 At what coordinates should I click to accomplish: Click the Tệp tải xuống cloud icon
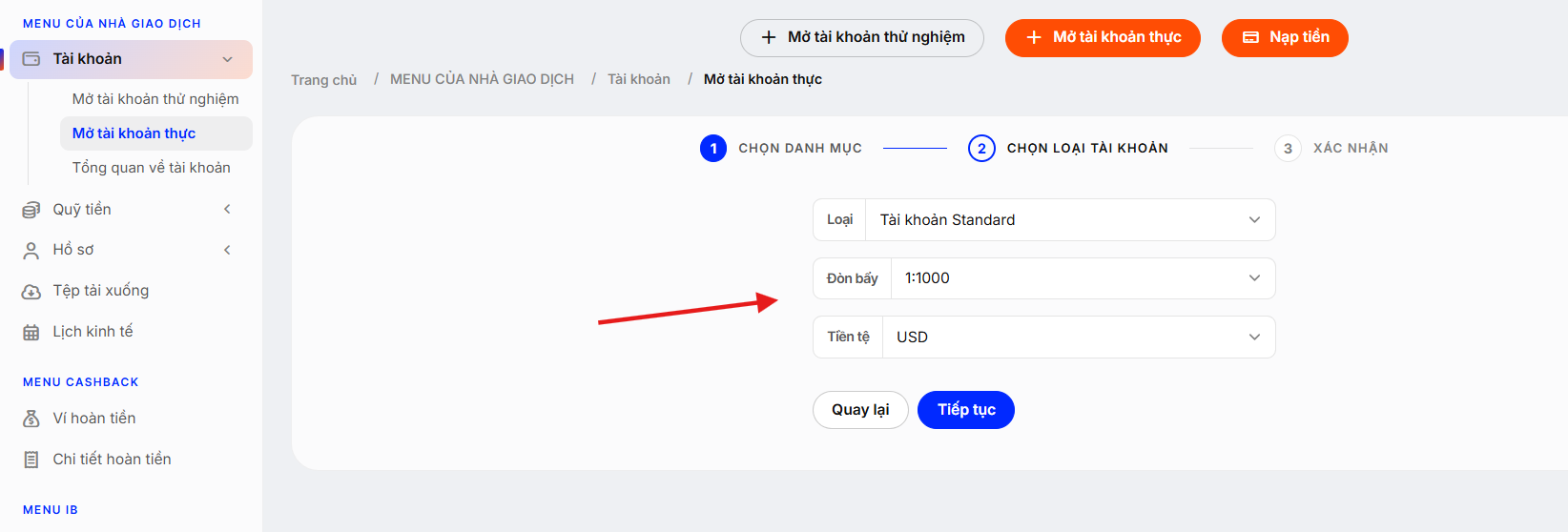(x=31, y=292)
